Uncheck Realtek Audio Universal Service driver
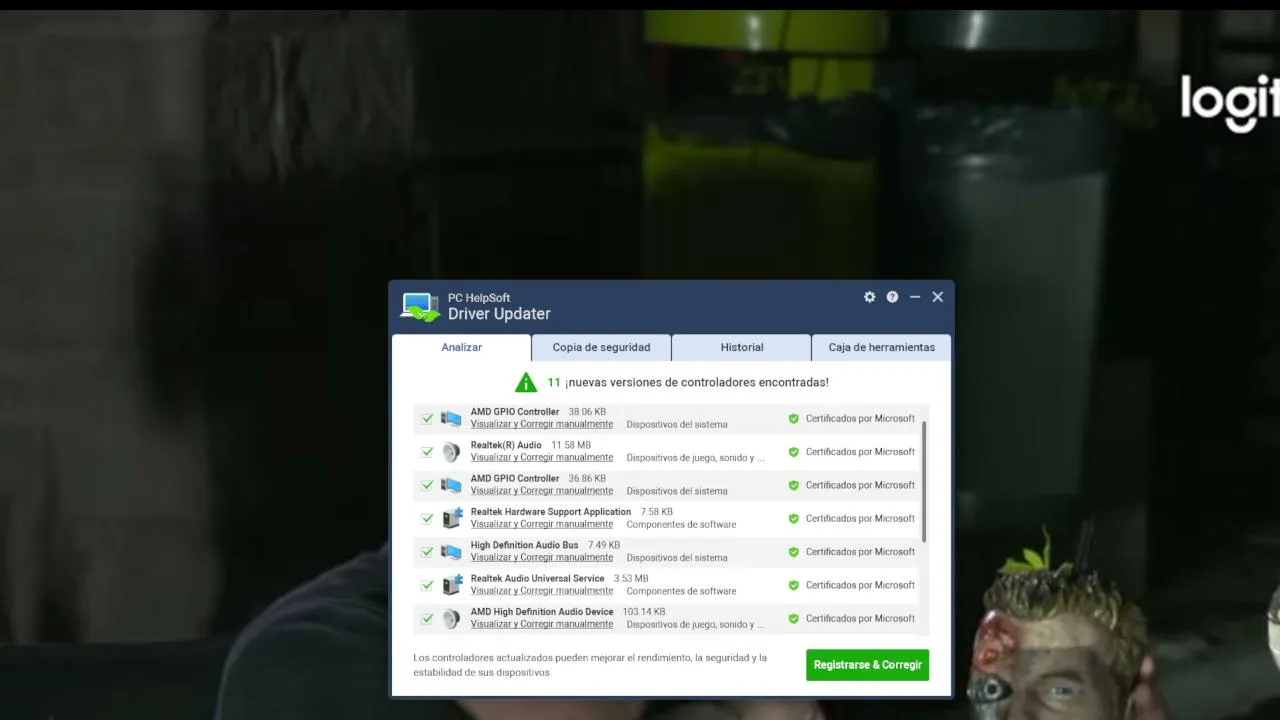 [427, 585]
